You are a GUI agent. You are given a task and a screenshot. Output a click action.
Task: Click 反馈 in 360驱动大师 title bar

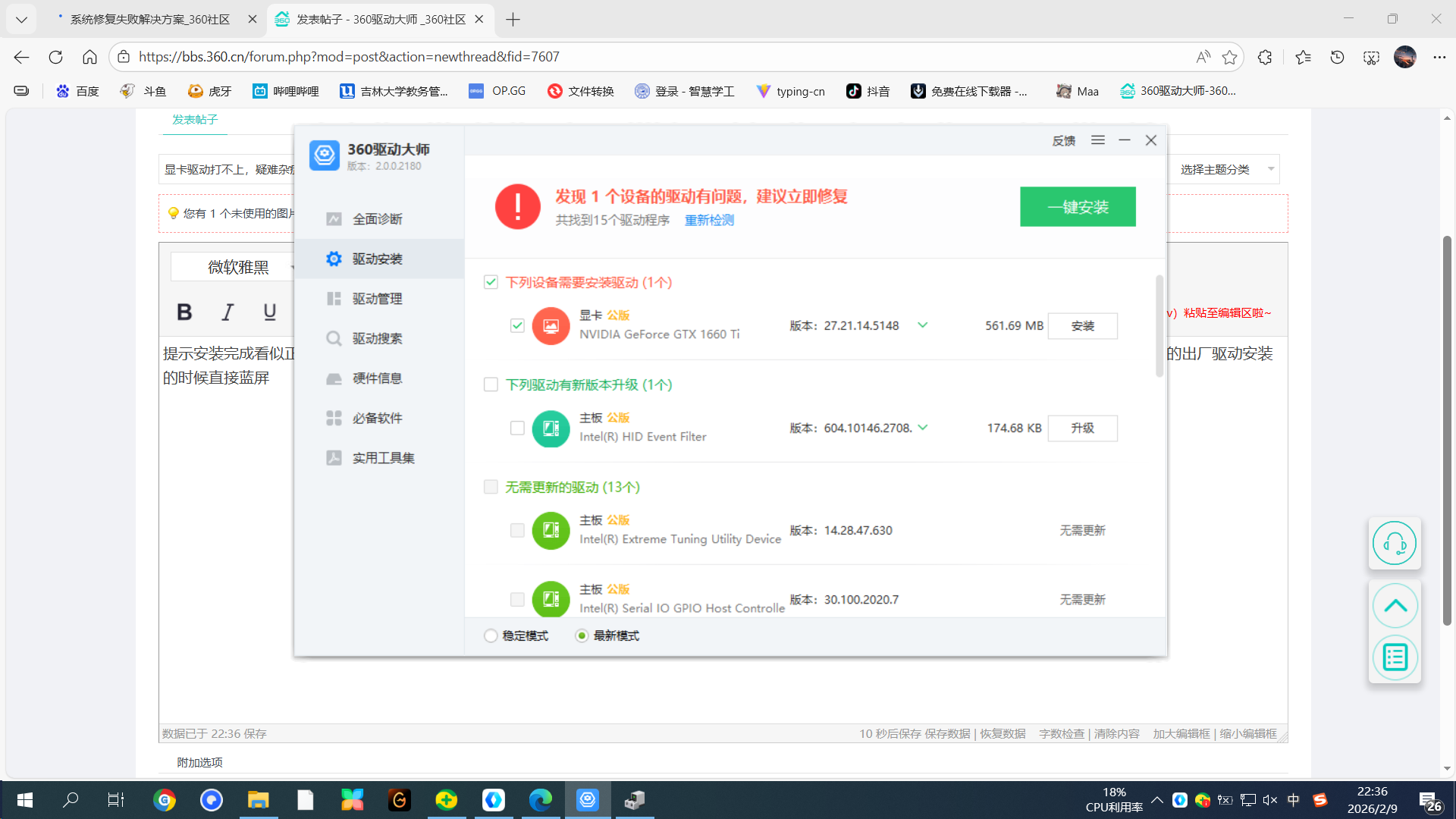(x=1064, y=140)
